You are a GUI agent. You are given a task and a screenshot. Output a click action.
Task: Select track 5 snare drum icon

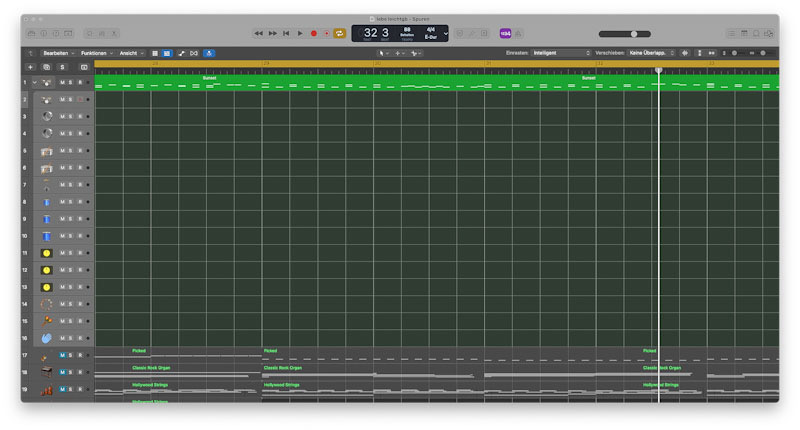(x=46, y=151)
